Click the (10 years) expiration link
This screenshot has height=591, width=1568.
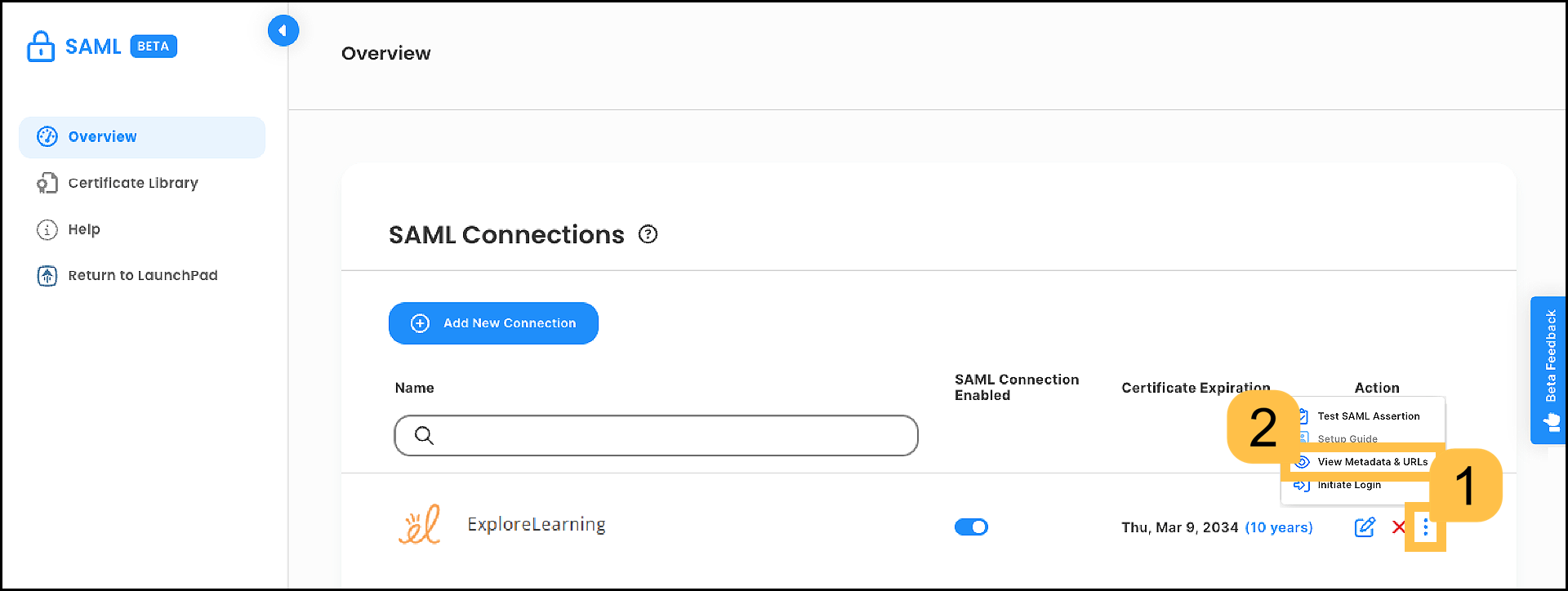(1279, 527)
